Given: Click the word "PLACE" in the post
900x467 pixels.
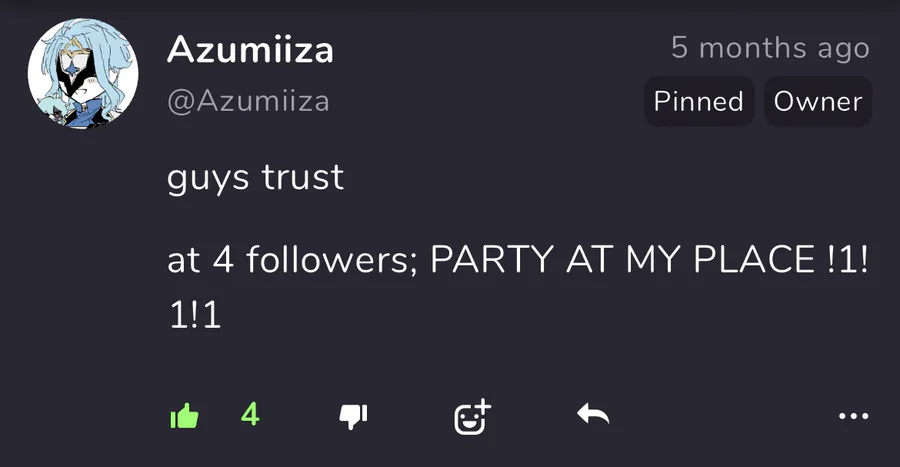Looking at the screenshot, I should [760, 260].
